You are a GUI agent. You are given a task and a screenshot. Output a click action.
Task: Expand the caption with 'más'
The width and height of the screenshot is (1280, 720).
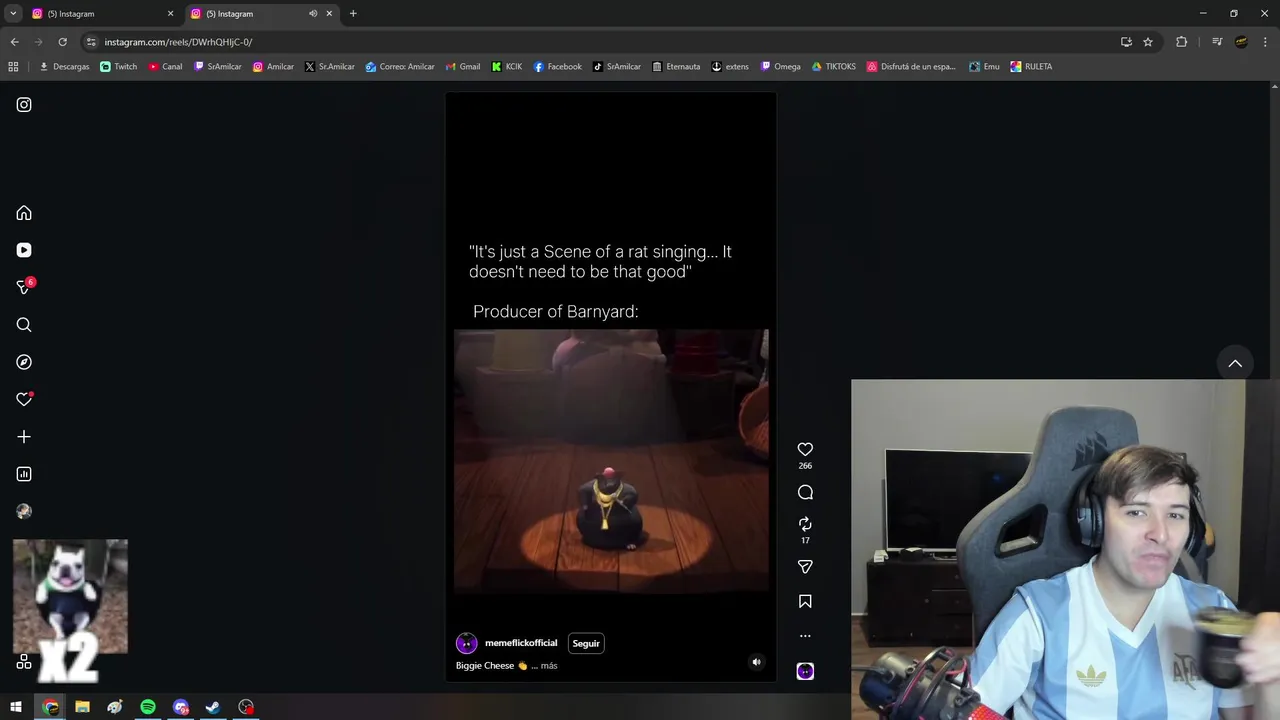click(x=548, y=666)
